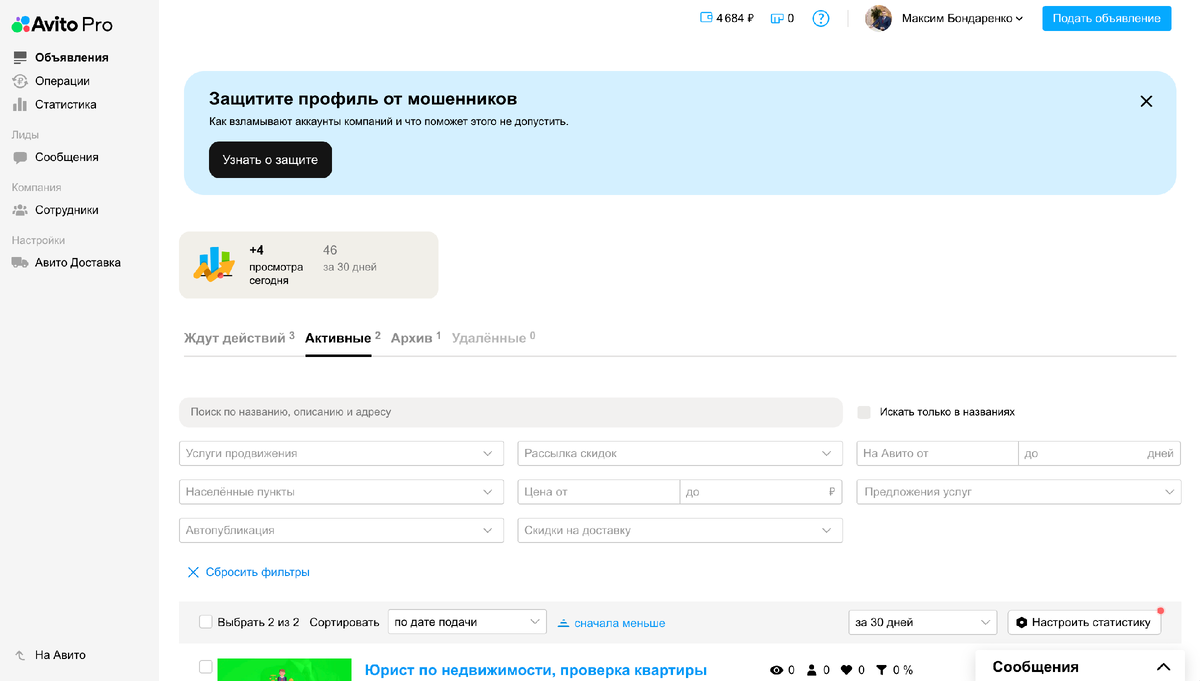Click Подать объявление button
Viewport: 1200px width, 681px height.
[x=1106, y=18]
